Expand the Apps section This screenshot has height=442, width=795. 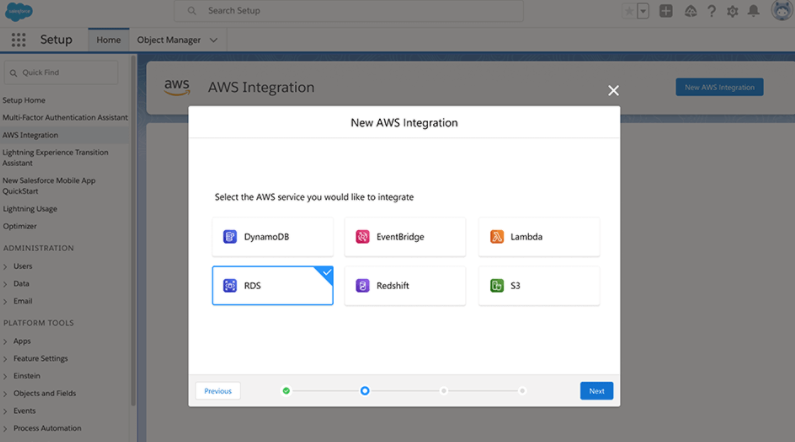click(x=5, y=341)
